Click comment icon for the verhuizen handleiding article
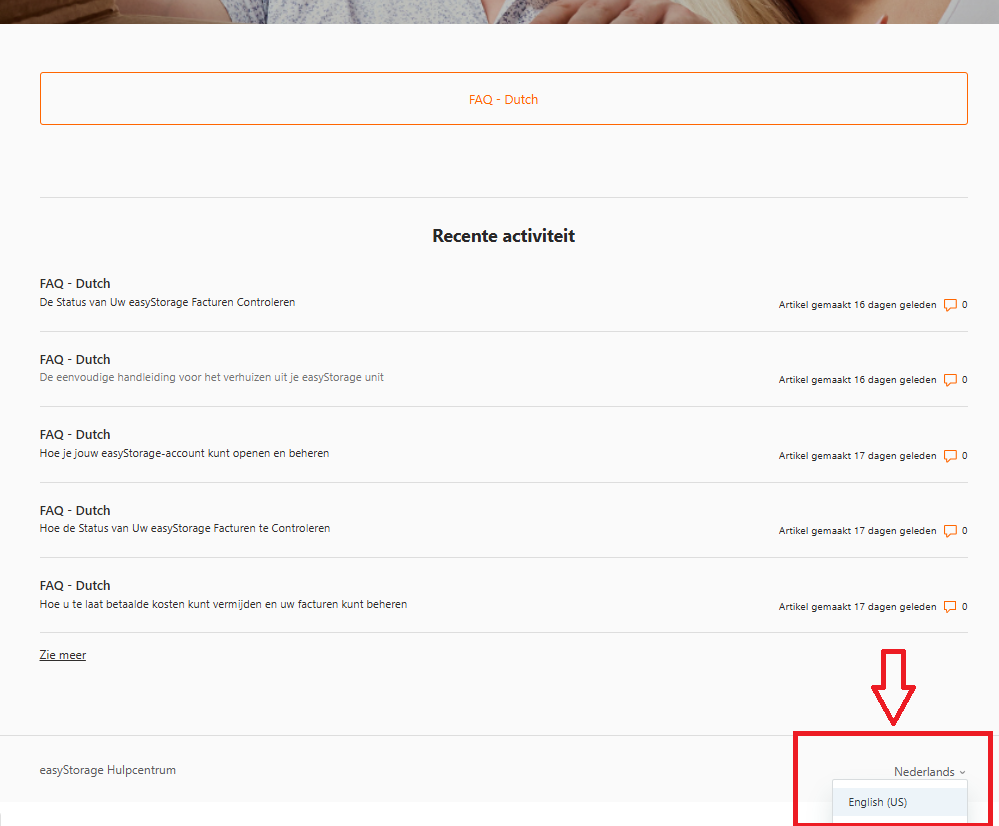Screen dimensions: 999x826 (950, 380)
